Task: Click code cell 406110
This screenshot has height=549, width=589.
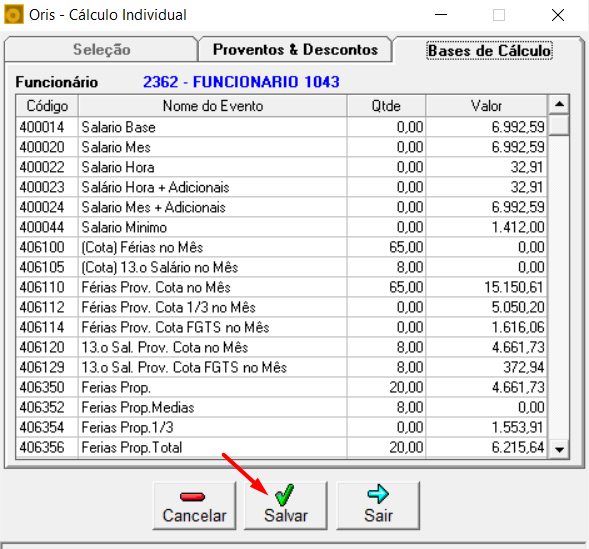Action: (x=47, y=287)
